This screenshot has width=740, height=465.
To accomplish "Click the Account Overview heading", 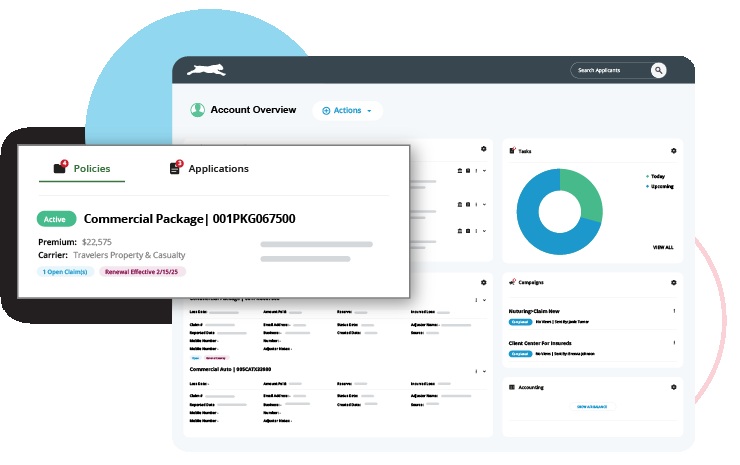I will 253,110.
